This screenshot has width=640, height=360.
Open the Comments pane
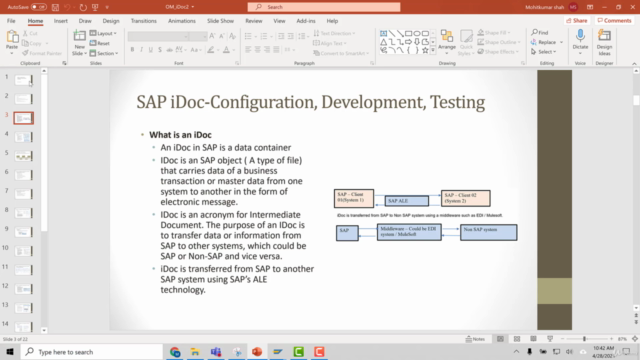coord(614,20)
